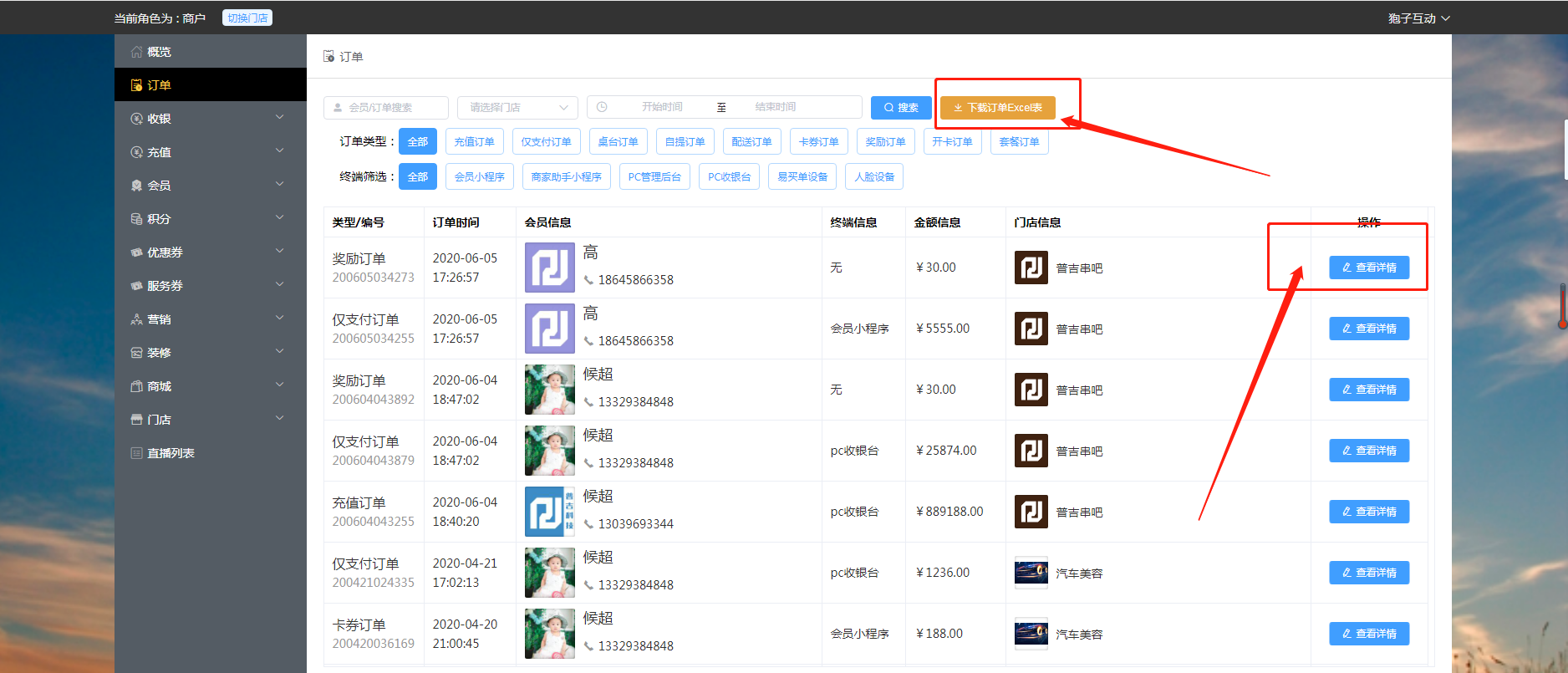
Task: Expand the 充值 submenu chevron
Action: pos(280,151)
